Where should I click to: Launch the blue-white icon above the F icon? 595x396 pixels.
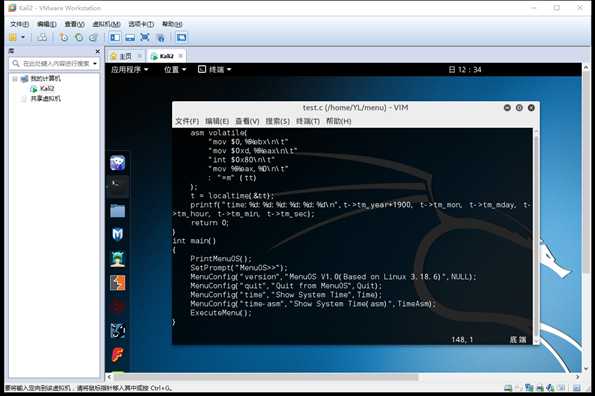click(x=118, y=331)
